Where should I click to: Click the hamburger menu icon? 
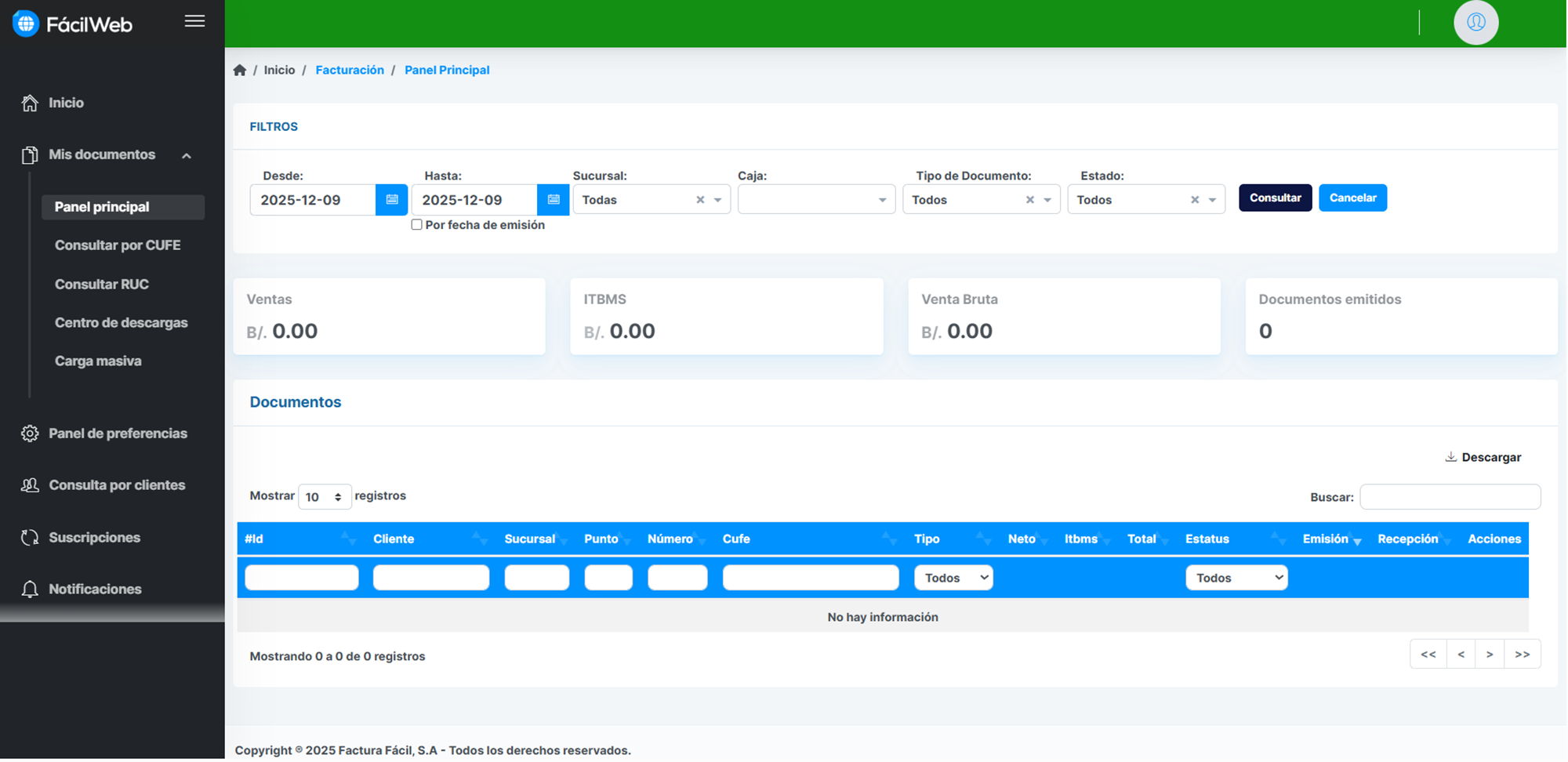tap(194, 21)
